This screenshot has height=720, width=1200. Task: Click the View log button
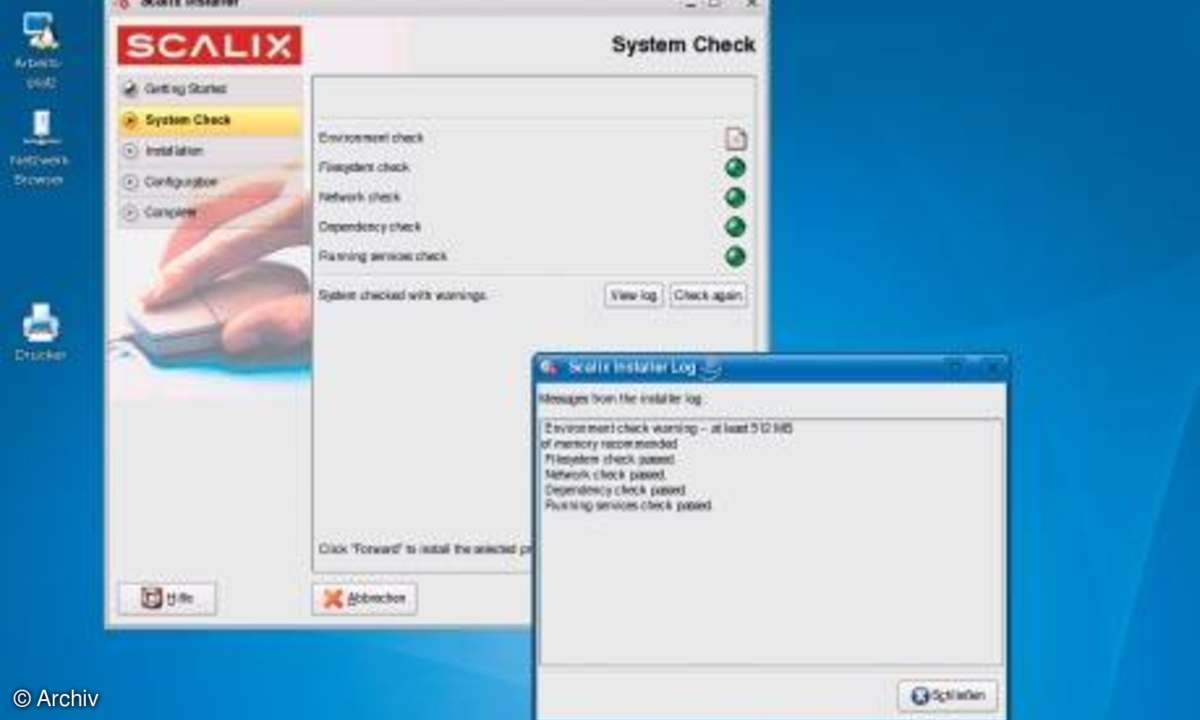(x=633, y=295)
